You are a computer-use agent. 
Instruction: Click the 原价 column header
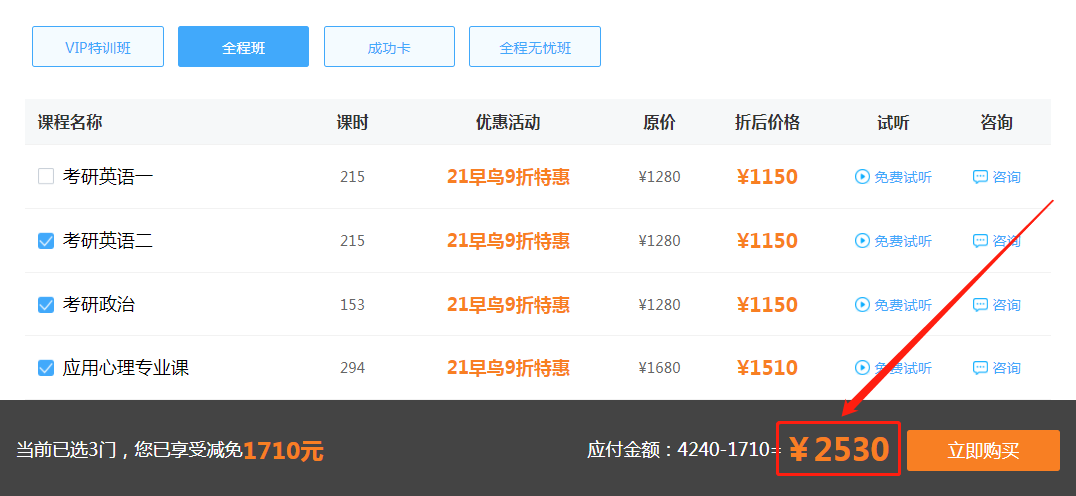(x=659, y=123)
